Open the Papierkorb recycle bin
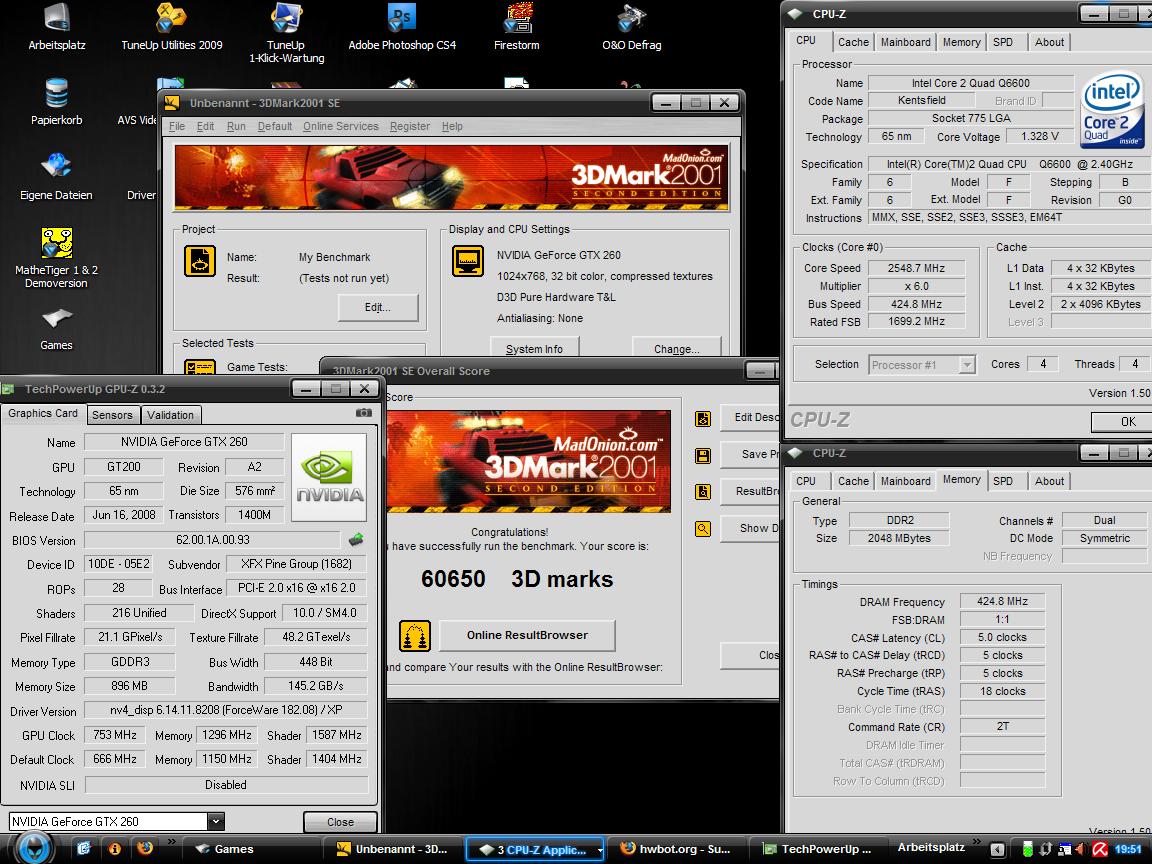1152x864 pixels. click(57, 101)
